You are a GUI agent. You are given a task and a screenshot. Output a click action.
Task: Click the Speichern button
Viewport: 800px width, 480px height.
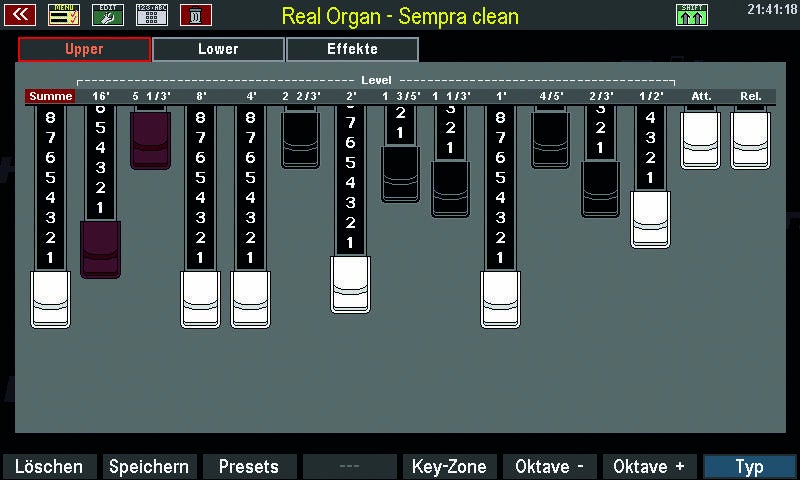pos(149,467)
